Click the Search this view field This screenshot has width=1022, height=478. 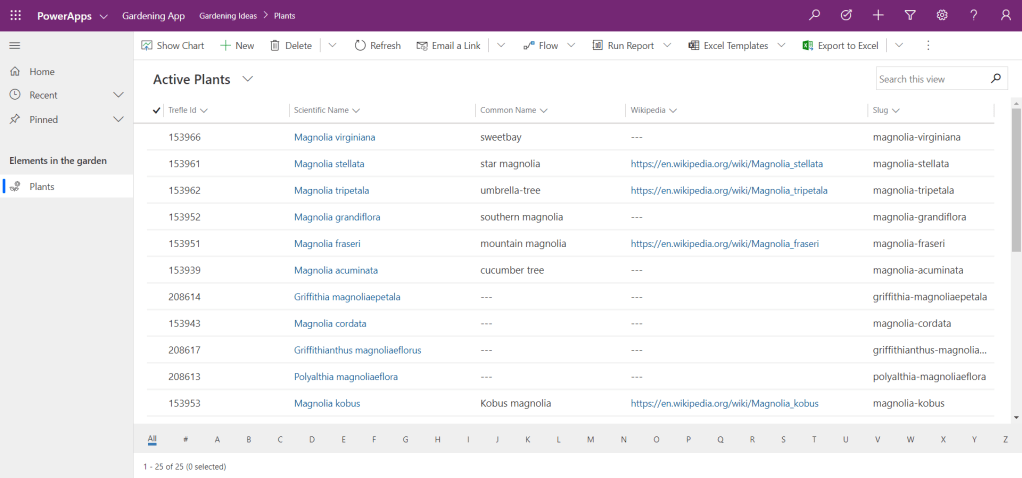point(930,79)
